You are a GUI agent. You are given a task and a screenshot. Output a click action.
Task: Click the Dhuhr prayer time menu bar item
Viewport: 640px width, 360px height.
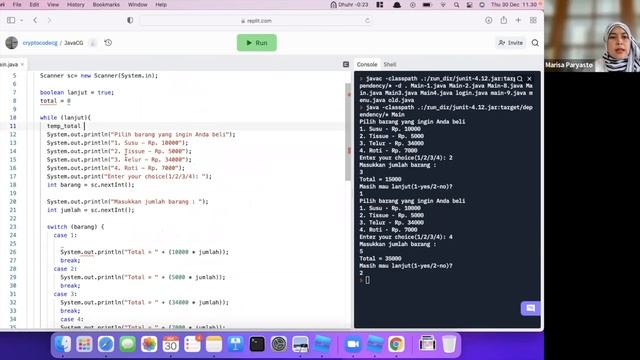click(349, 4)
